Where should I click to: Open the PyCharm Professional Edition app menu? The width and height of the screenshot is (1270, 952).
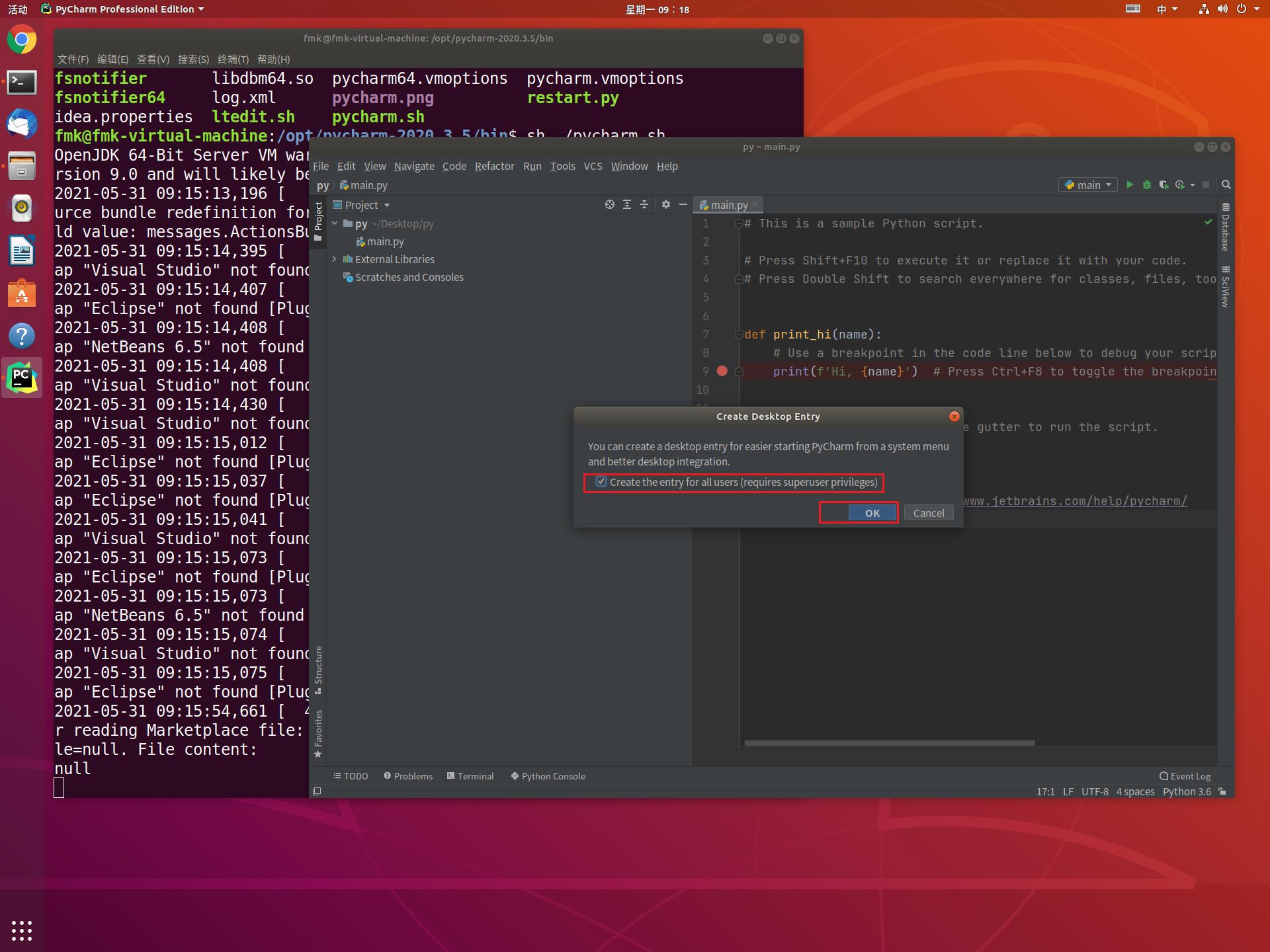click(122, 9)
